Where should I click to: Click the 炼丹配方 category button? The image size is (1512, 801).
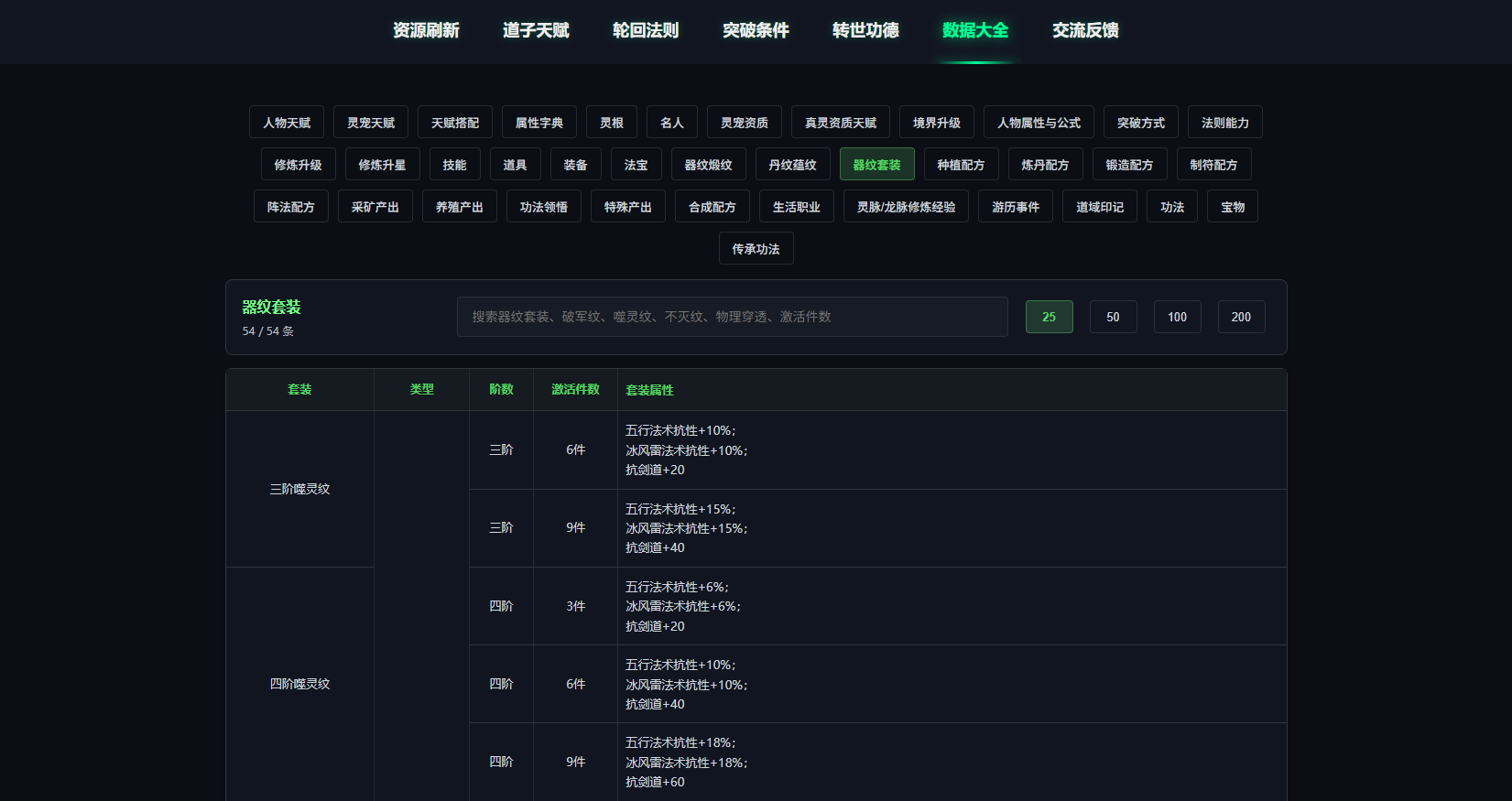pyautogui.click(x=1046, y=165)
